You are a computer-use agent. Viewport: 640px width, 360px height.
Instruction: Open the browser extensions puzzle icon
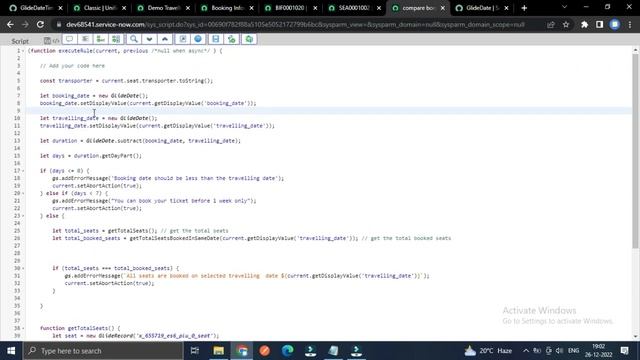tap(584, 24)
